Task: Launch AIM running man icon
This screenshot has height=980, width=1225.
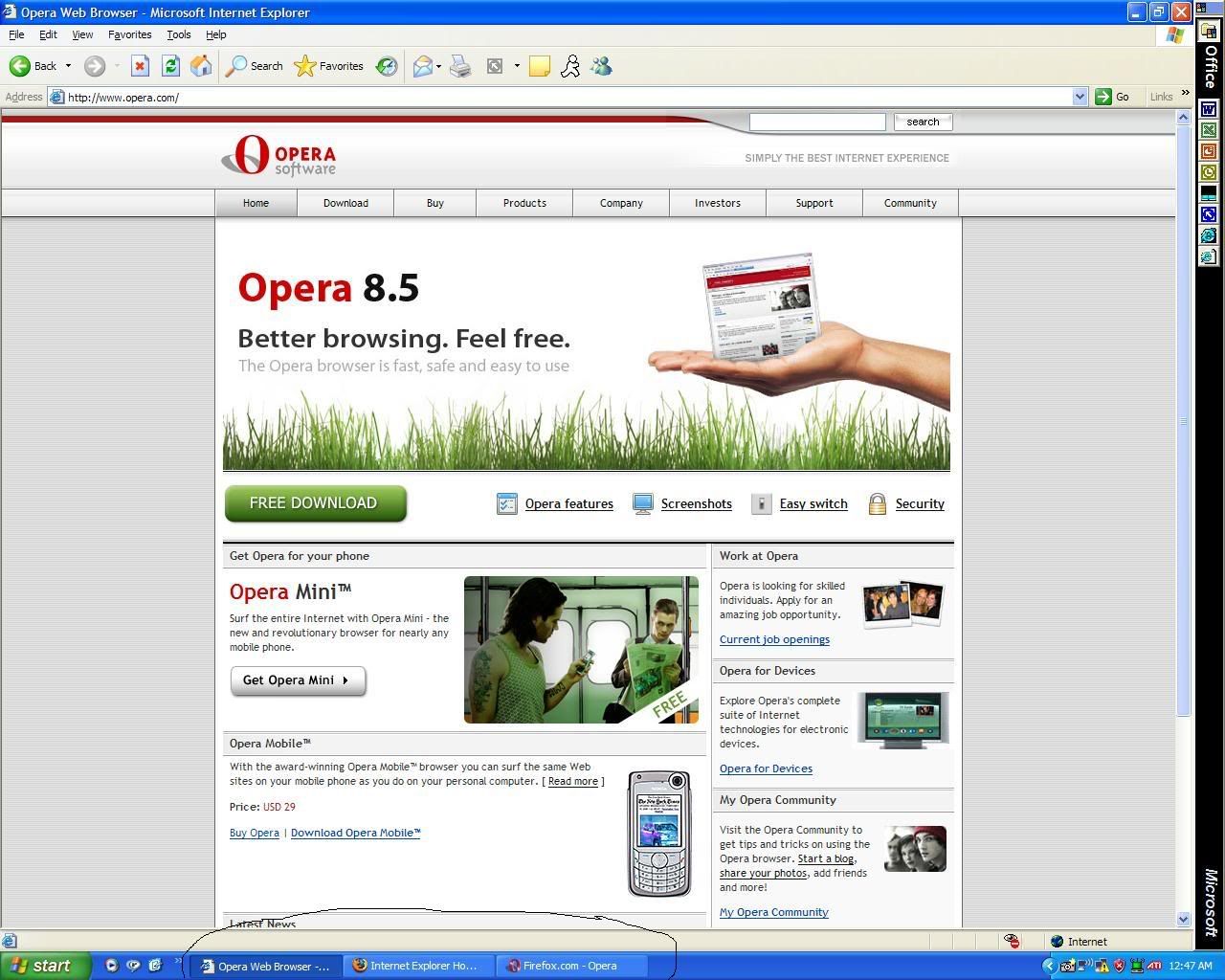Action: click(x=570, y=66)
